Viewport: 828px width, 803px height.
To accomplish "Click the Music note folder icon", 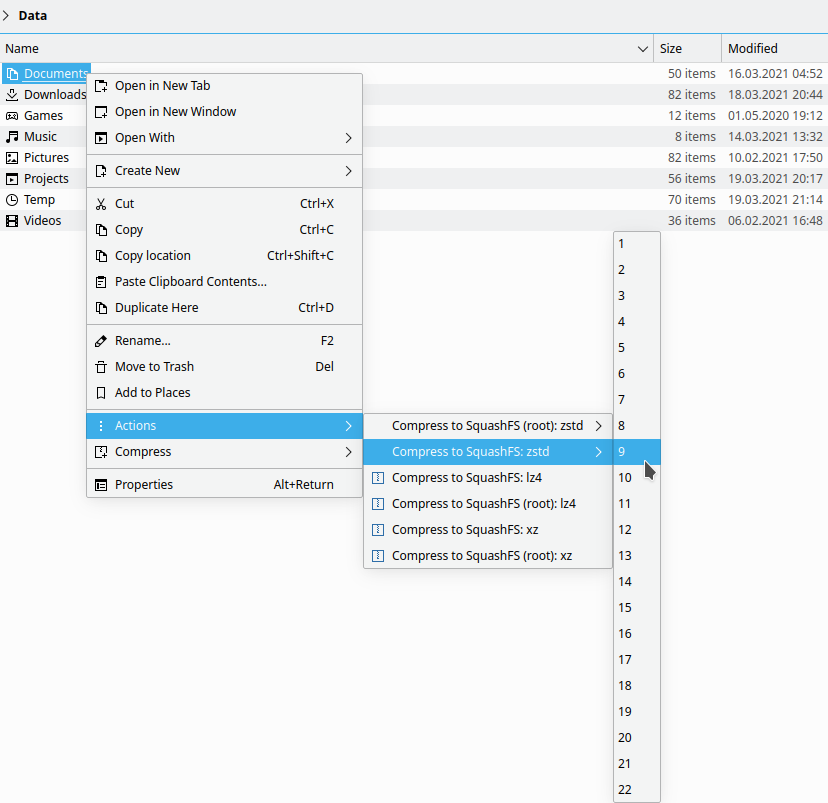I will click(12, 137).
